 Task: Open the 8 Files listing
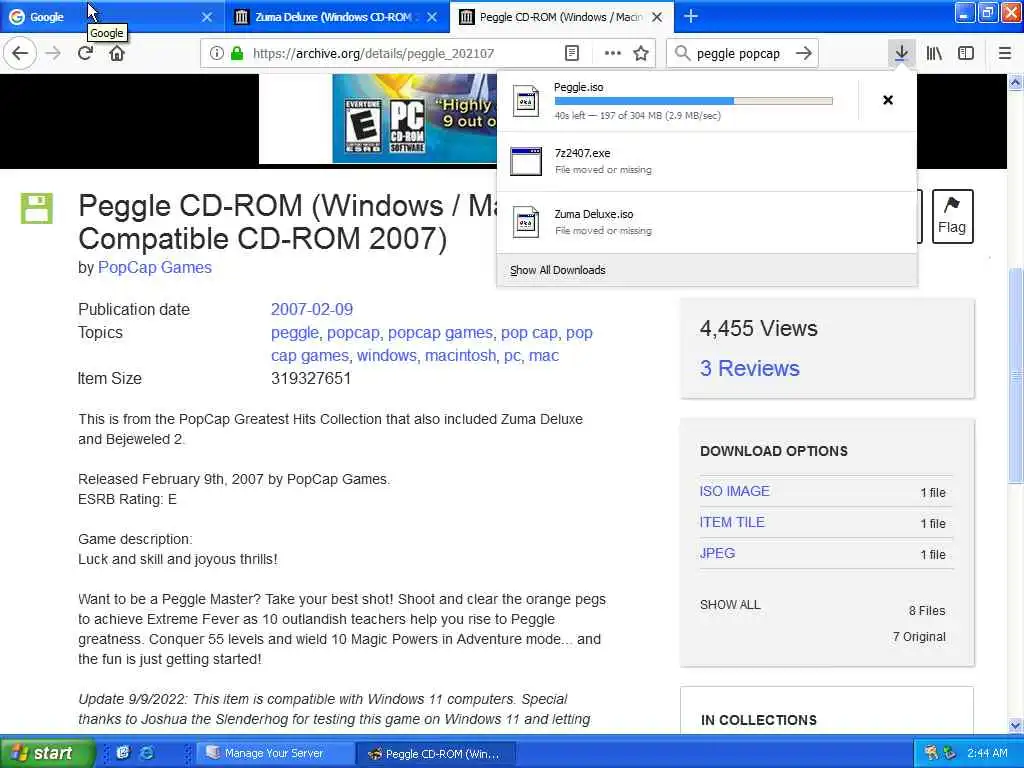[927, 611]
